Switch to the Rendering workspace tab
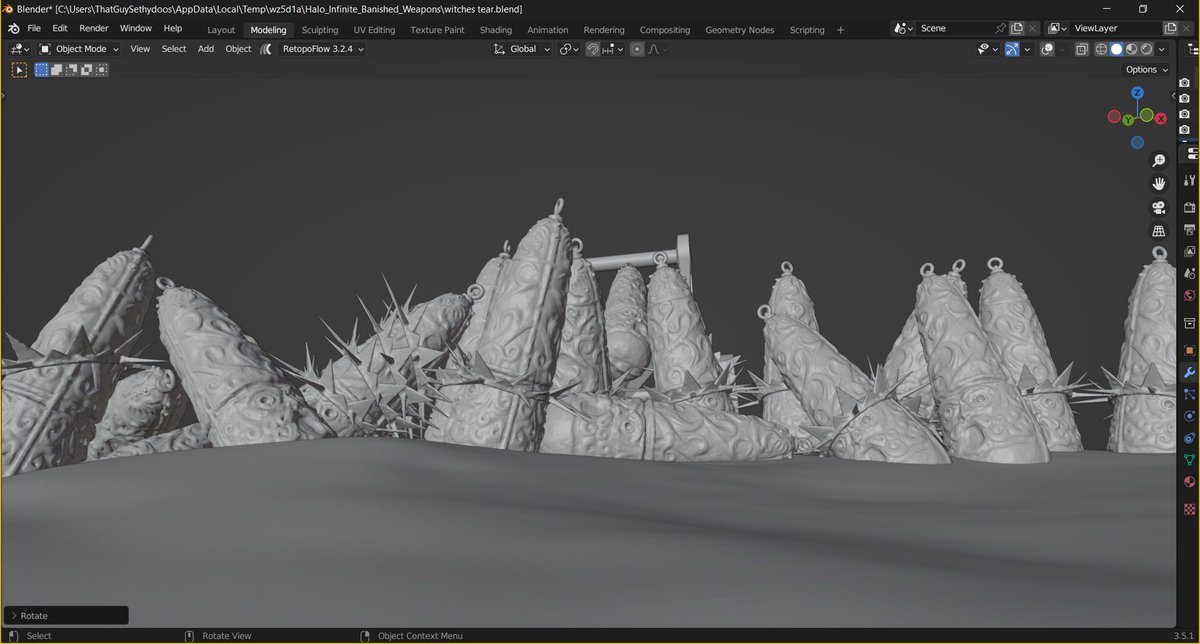This screenshot has width=1200, height=644. pos(603,30)
